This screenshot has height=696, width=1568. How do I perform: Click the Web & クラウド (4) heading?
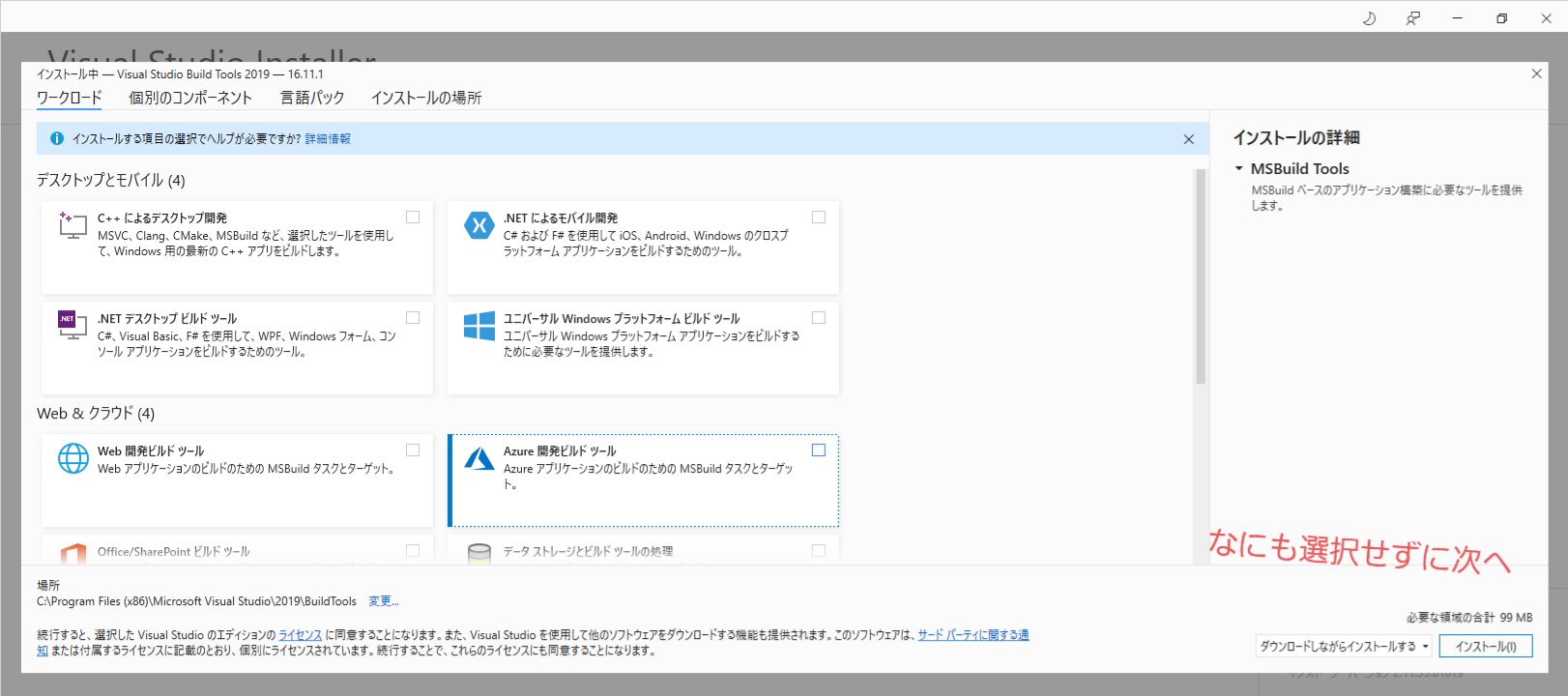pyautogui.click(x=96, y=413)
